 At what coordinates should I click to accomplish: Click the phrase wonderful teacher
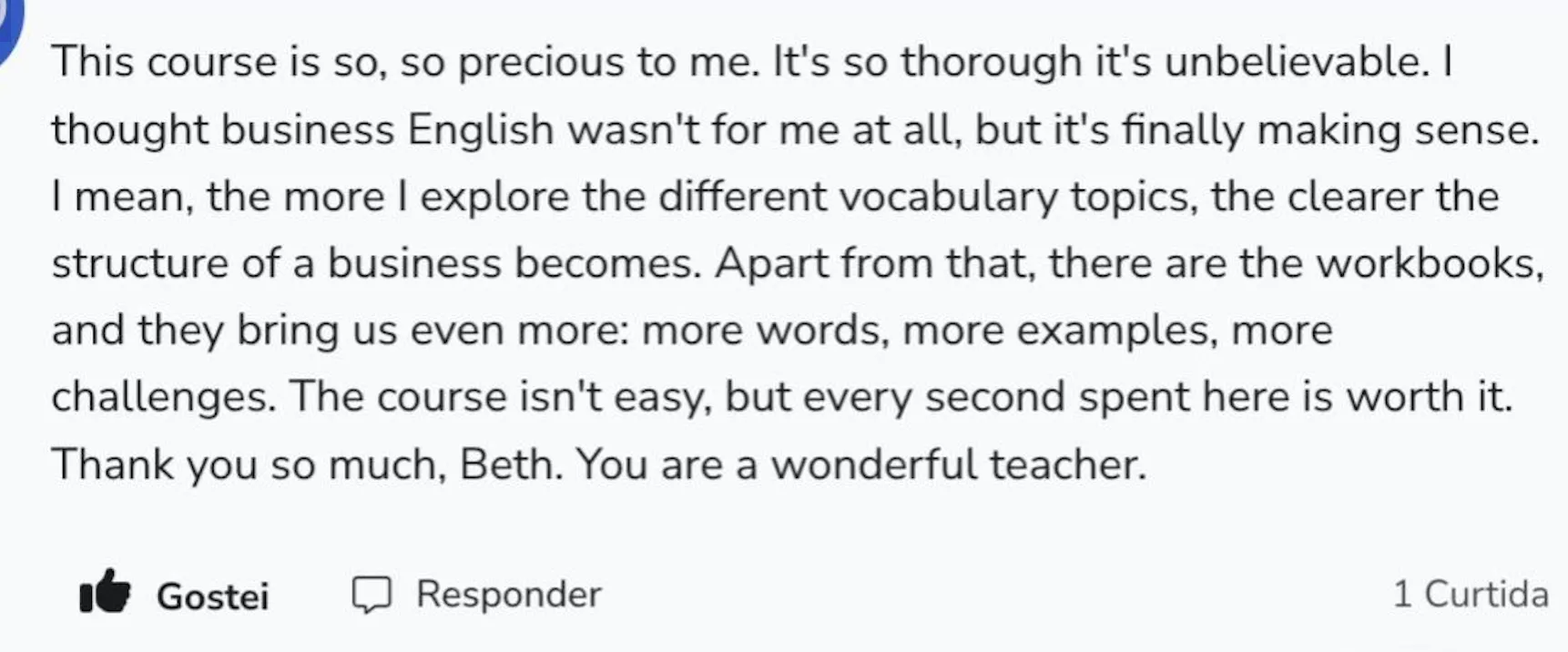(x=958, y=464)
